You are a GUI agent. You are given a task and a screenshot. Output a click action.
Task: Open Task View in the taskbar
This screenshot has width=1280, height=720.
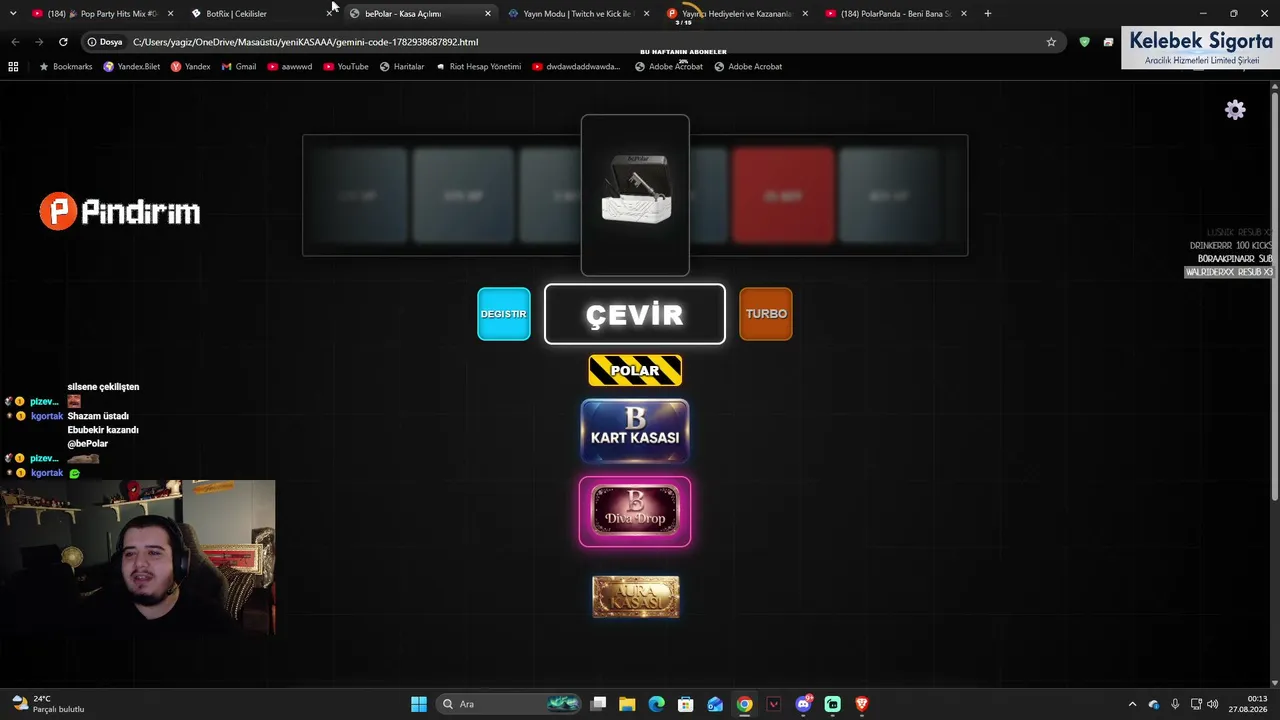pos(598,704)
